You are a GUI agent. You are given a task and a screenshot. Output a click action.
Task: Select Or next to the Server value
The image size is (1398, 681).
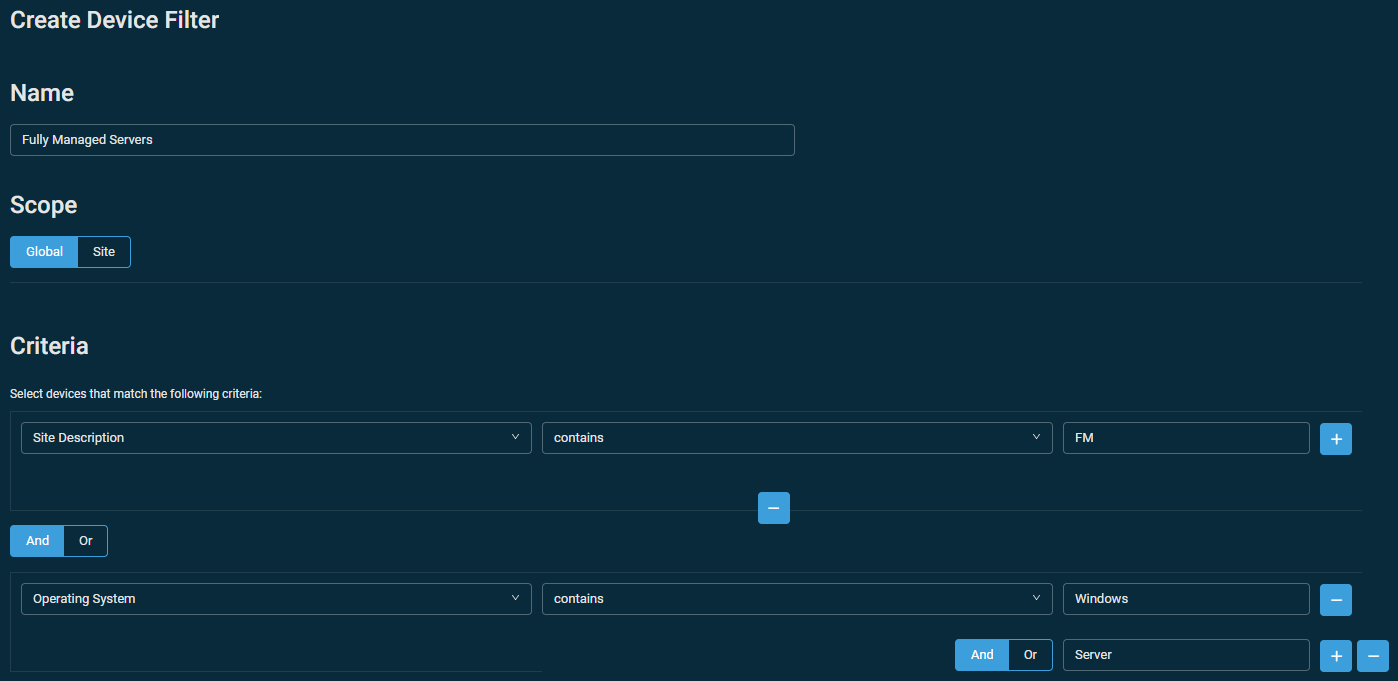point(1030,655)
